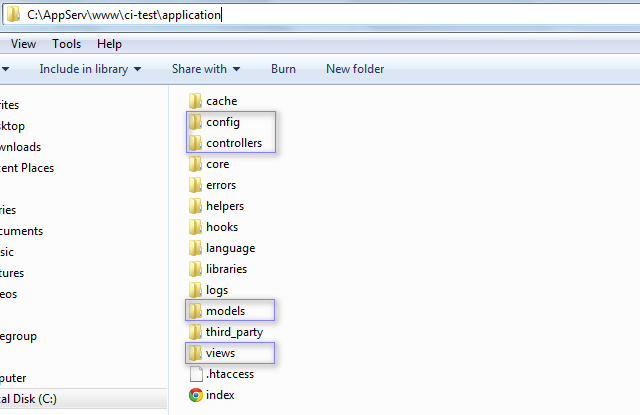This screenshot has width=640, height=415.
Task: Select the cache folder icon
Action: [x=195, y=101]
